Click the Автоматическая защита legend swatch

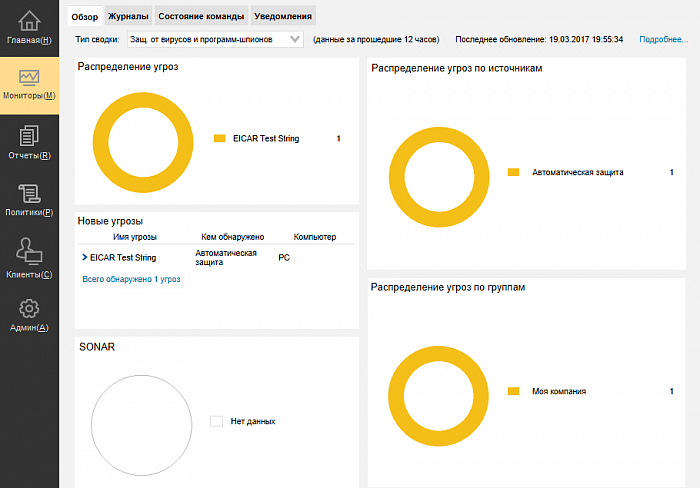514,172
